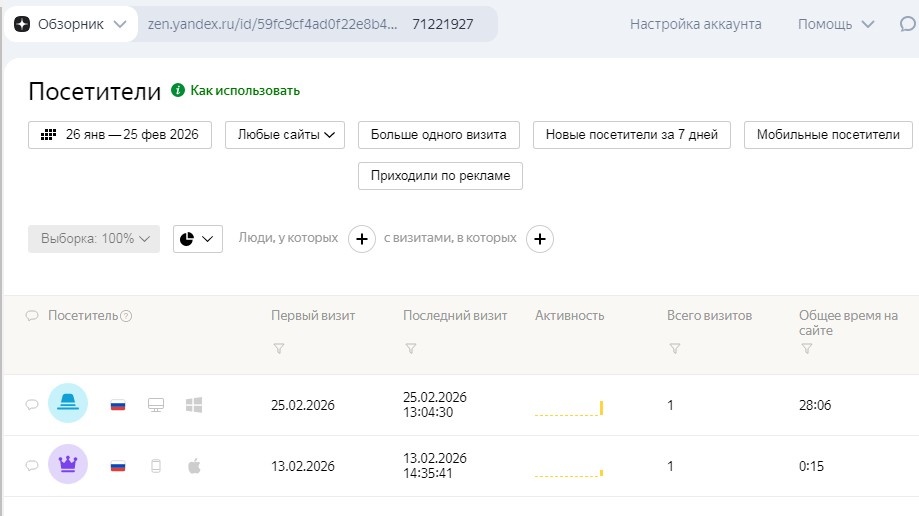The image size is (919, 516).
Task: Open the pie-chart segment dropdown
Action: (198, 239)
